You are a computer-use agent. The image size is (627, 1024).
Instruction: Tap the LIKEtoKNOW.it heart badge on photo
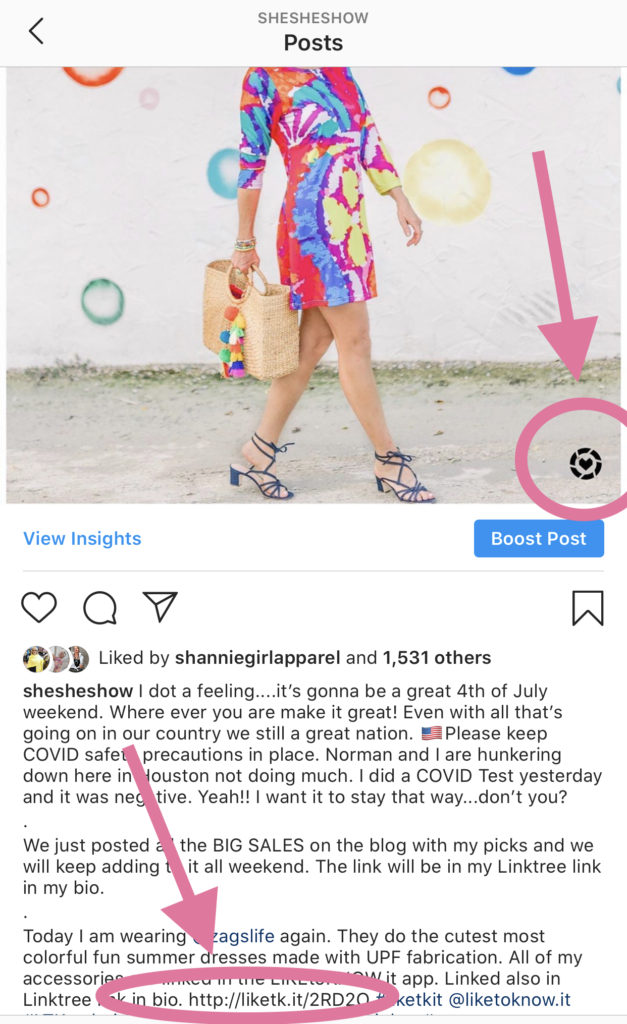[585, 464]
